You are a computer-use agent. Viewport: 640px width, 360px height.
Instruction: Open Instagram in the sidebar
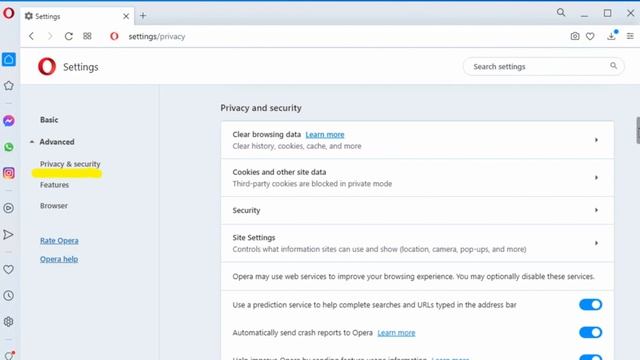coord(9,173)
